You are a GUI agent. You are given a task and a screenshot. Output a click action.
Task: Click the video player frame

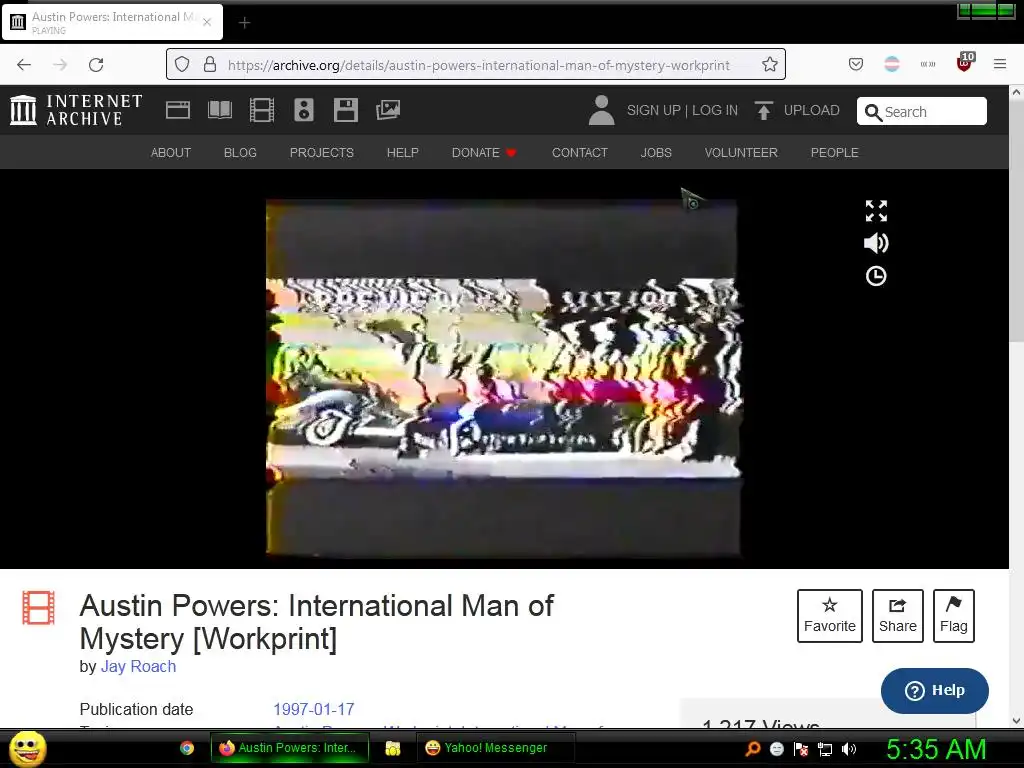coord(503,377)
